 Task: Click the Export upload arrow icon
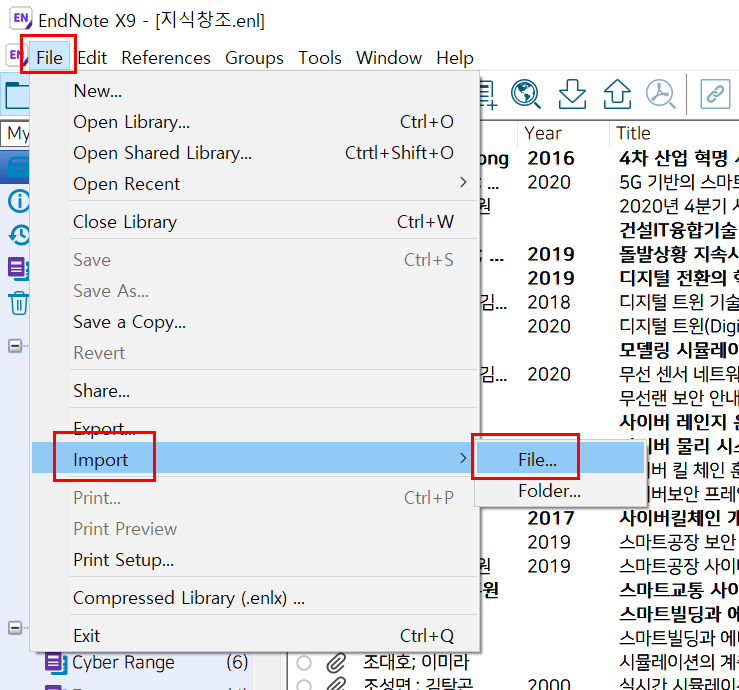point(617,94)
